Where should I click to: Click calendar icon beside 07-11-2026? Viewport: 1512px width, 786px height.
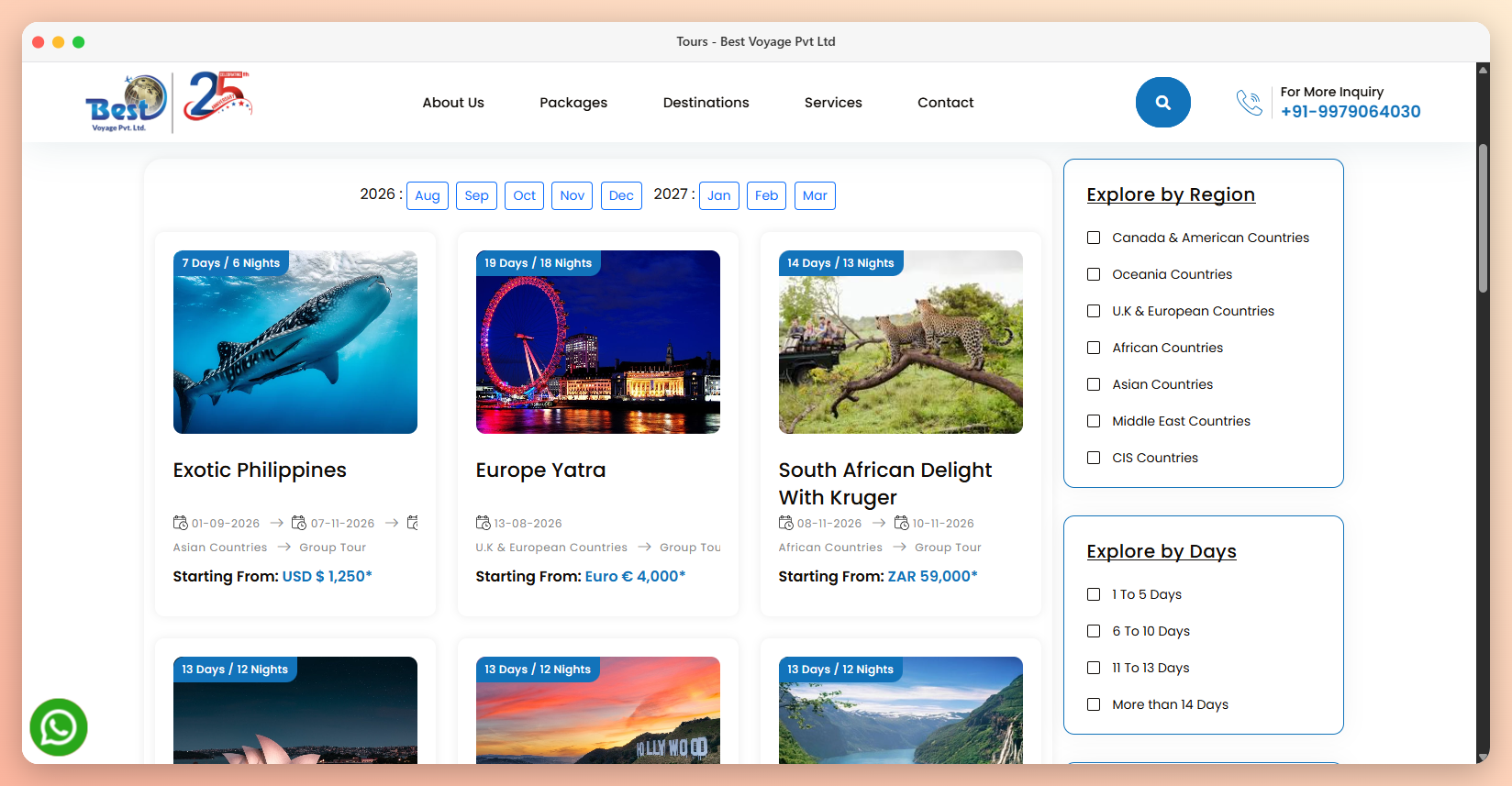[x=299, y=523]
